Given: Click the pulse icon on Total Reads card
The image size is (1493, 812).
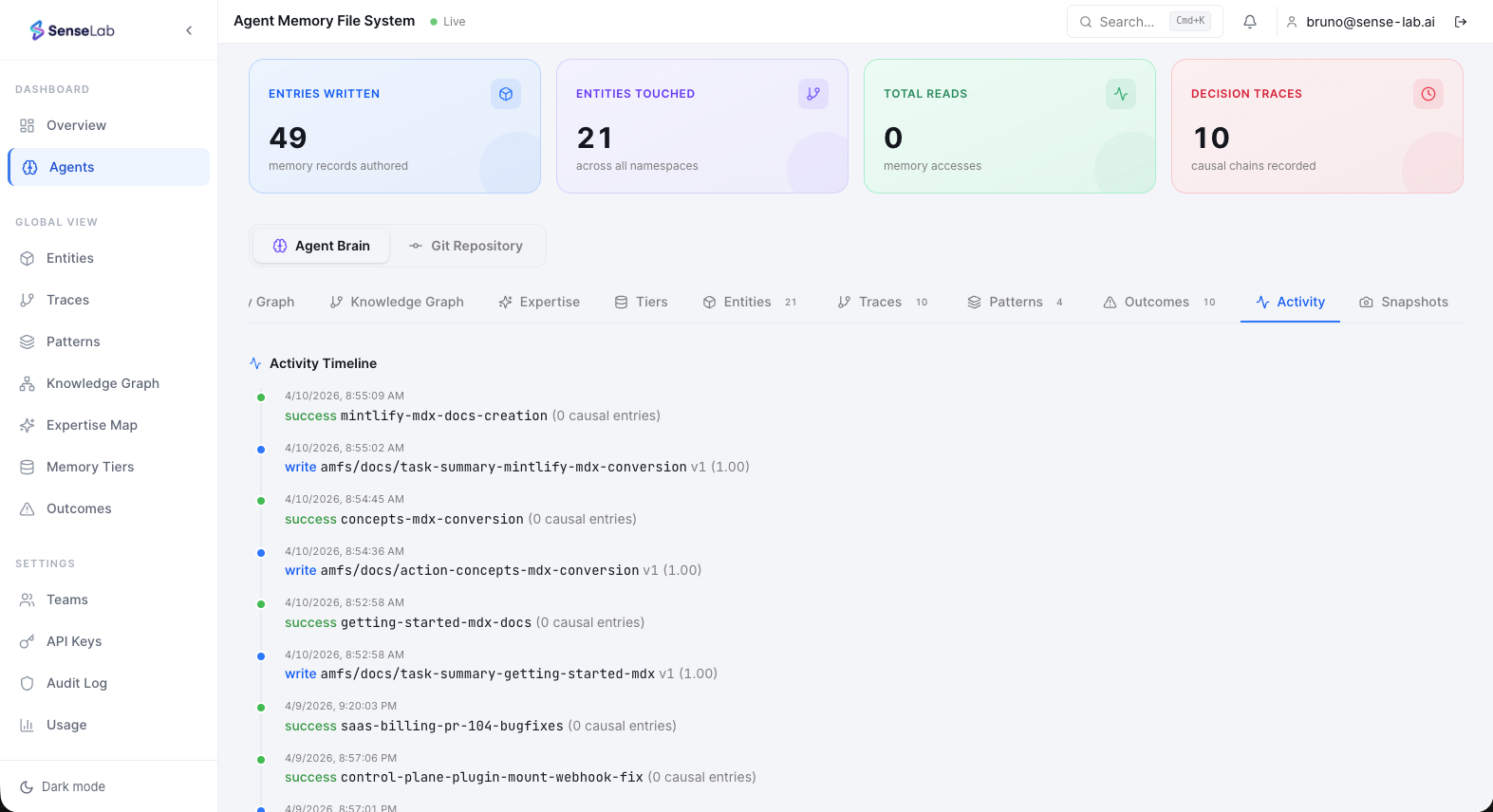Looking at the screenshot, I should [x=1121, y=94].
